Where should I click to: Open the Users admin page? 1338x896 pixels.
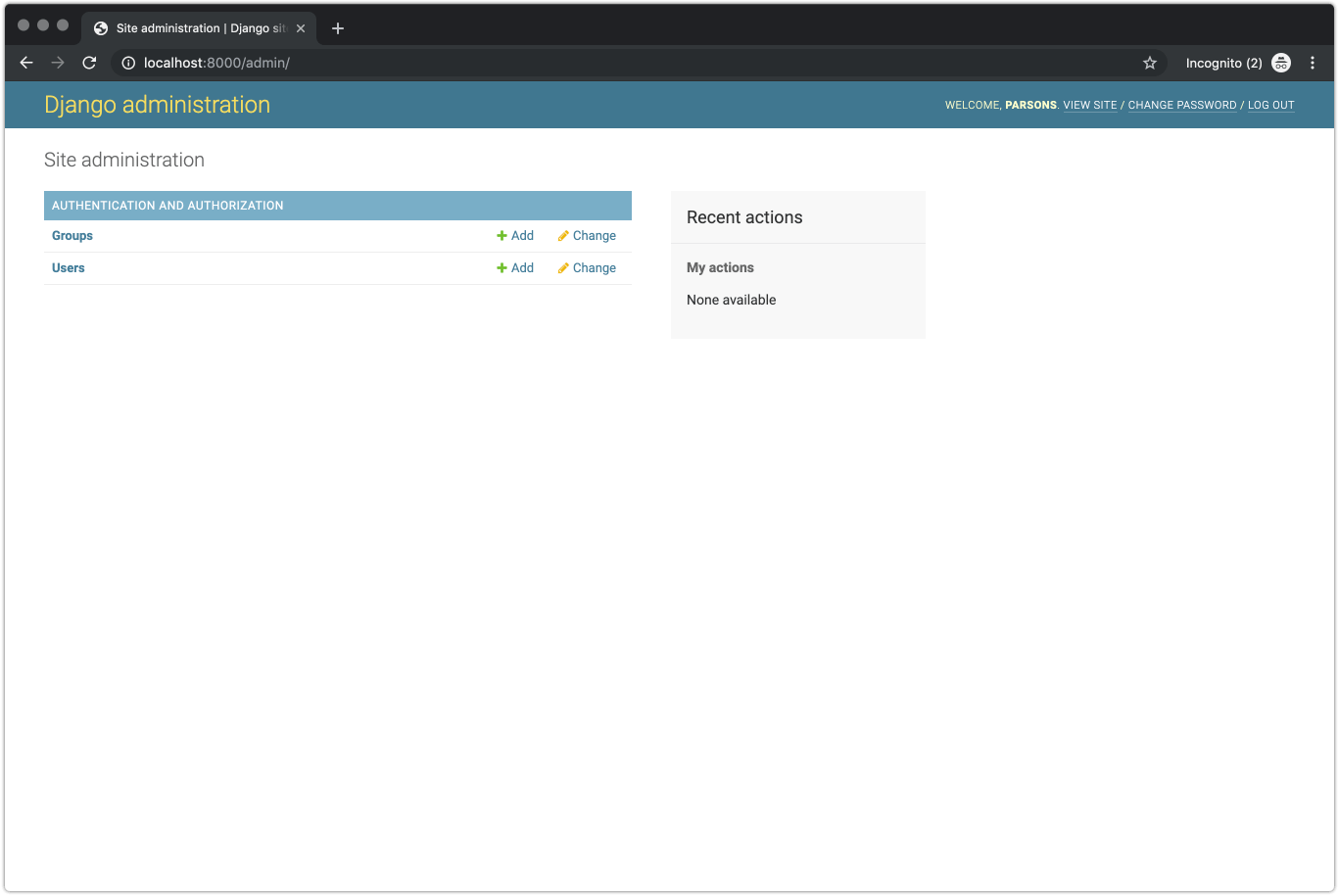[68, 267]
